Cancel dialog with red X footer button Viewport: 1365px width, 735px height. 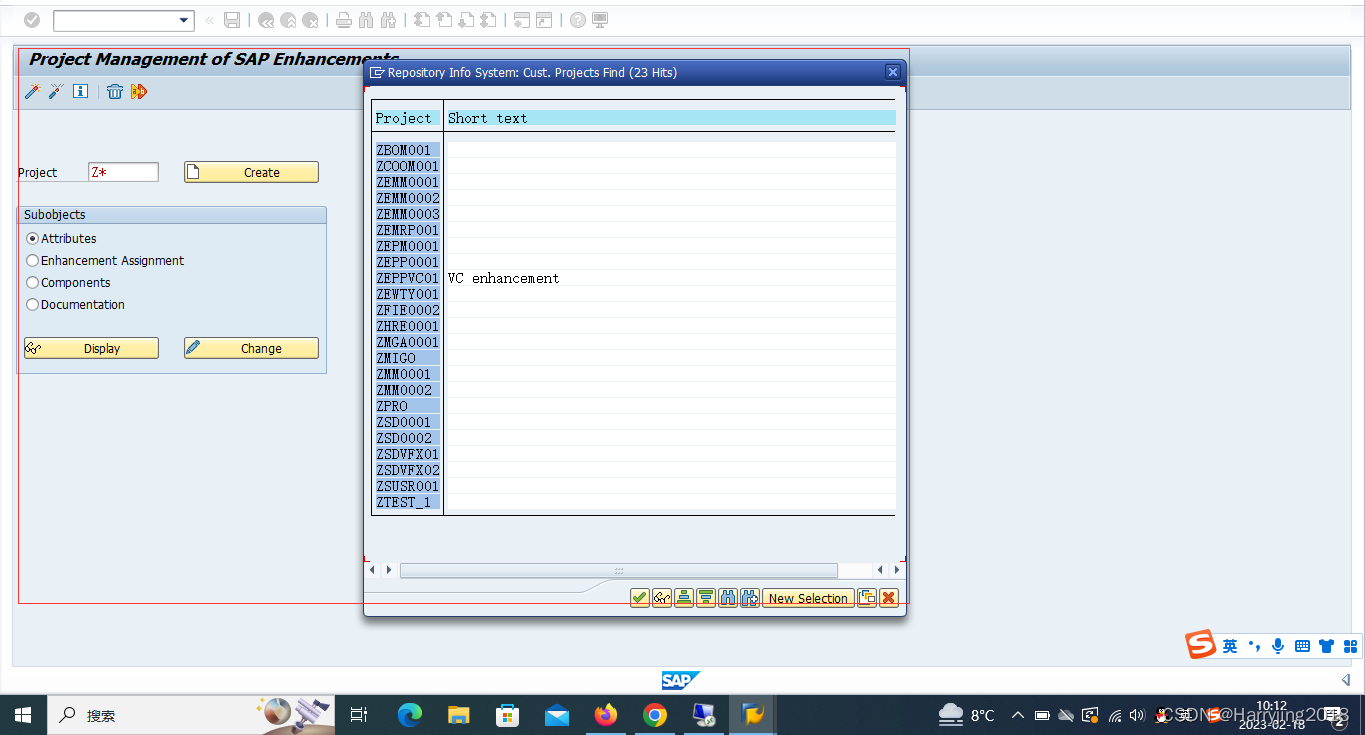coord(888,598)
